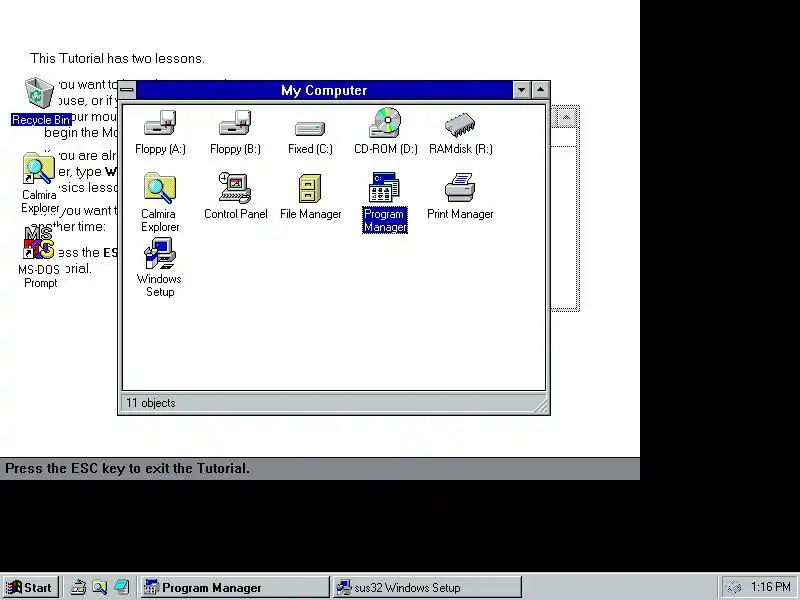Click 'Press the ESC key to exit' bar
This screenshot has width=800, height=600.
pos(320,468)
